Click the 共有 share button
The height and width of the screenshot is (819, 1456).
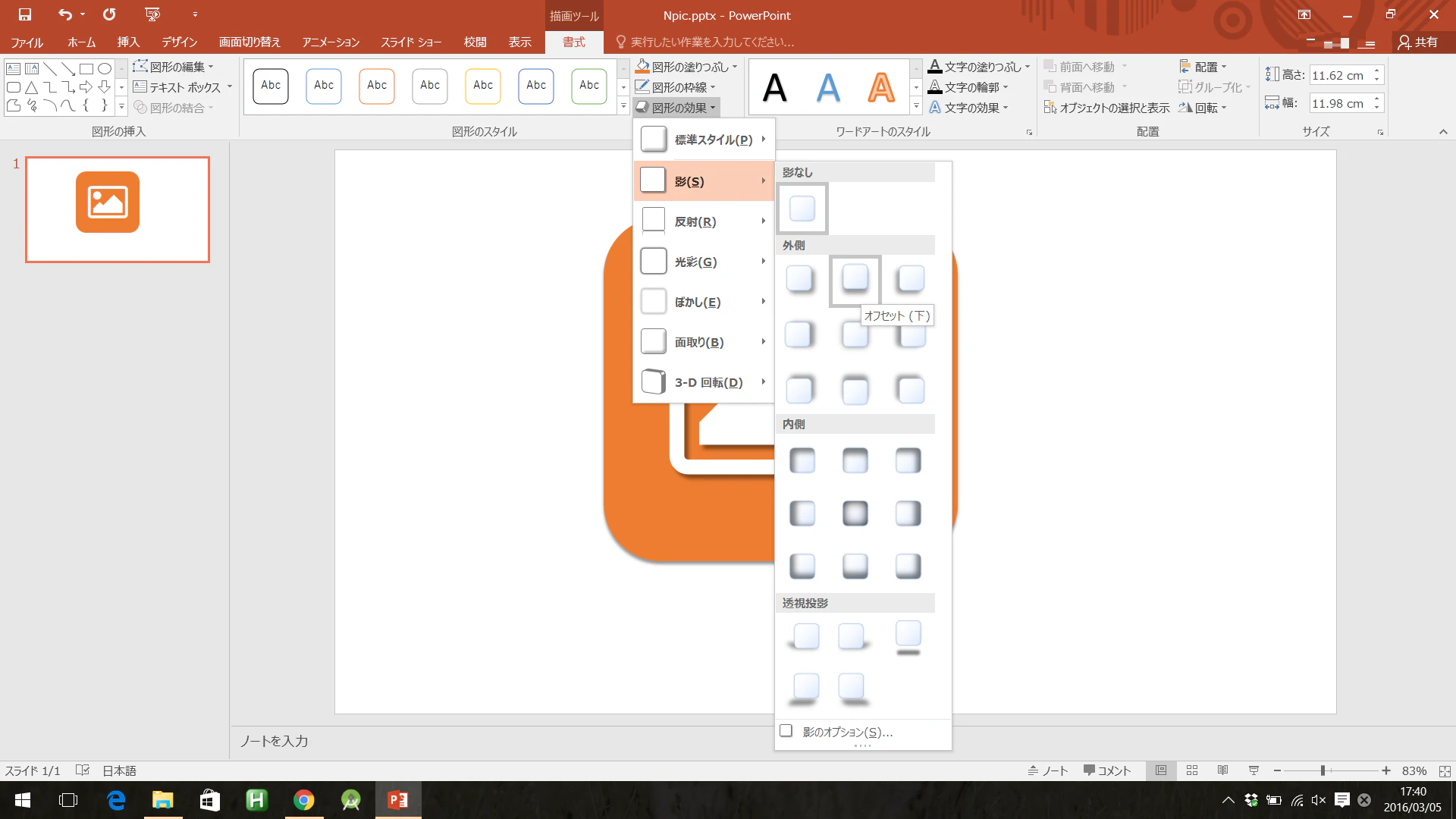(1418, 42)
